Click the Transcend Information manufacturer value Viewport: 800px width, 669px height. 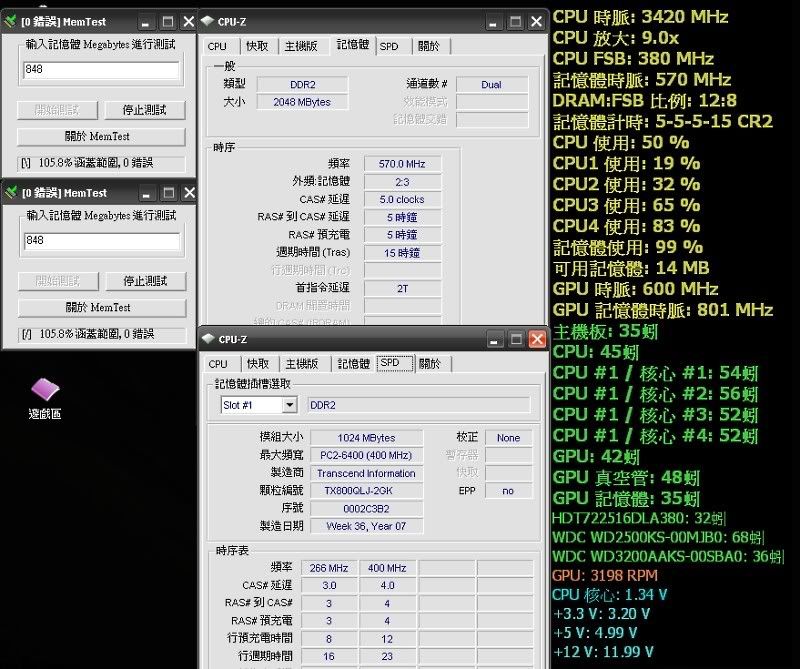pos(366,474)
